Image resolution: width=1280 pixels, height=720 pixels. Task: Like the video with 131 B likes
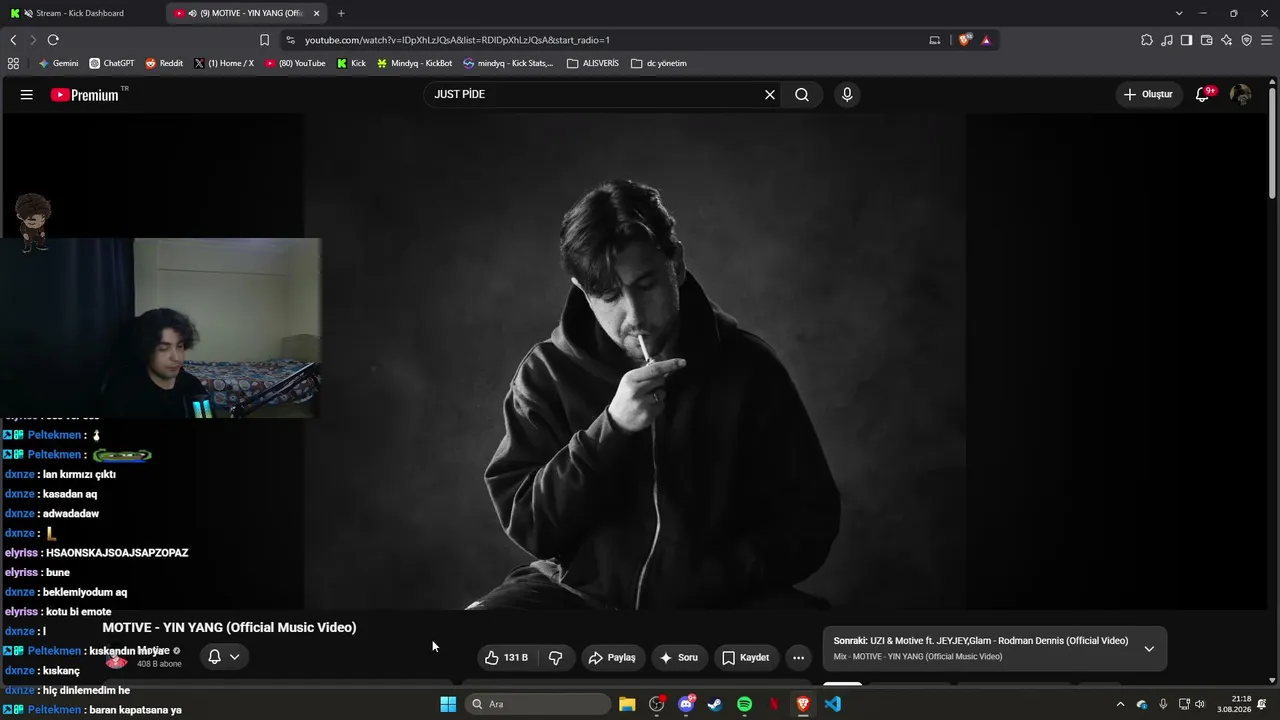(506, 658)
